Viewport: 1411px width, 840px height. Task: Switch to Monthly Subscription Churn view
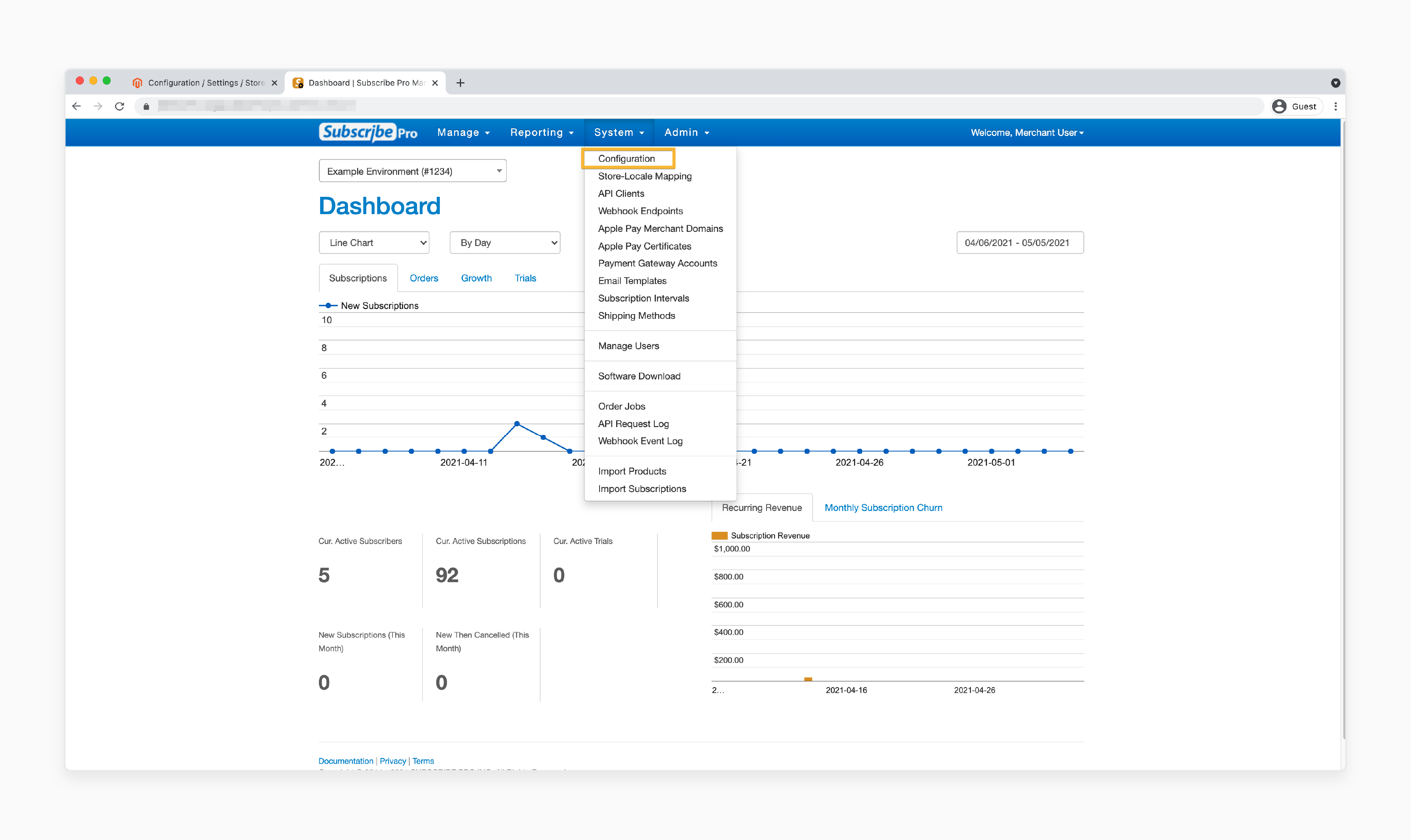click(x=884, y=507)
